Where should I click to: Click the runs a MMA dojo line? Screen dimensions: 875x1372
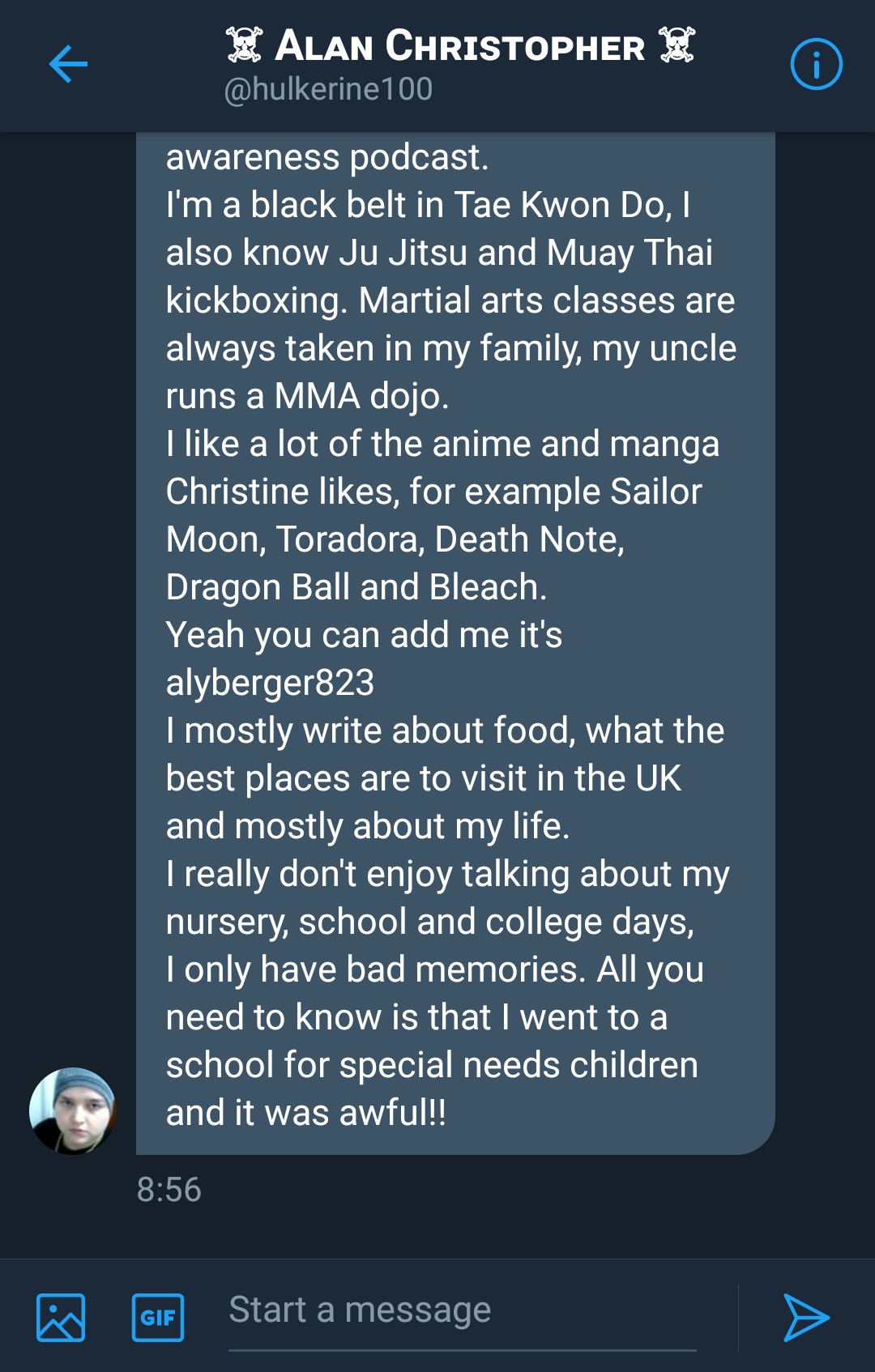(x=307, y=396)
